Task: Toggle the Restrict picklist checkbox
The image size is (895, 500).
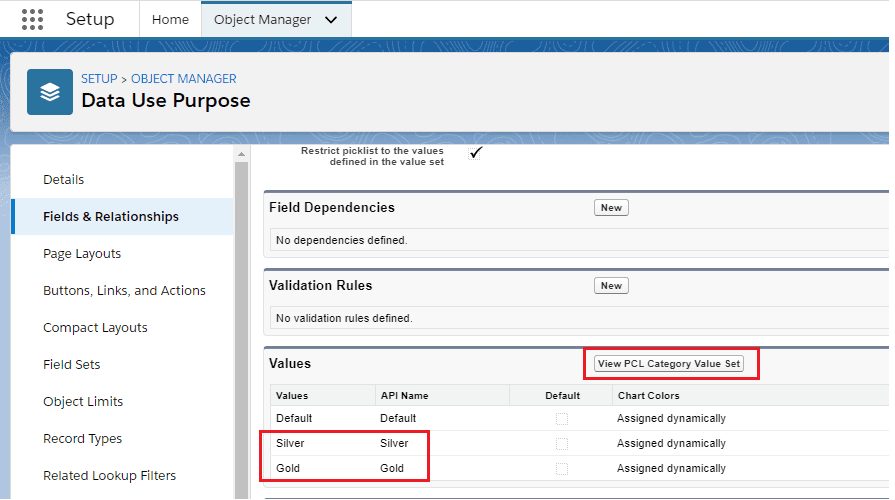Action: (x=476, y=152)
